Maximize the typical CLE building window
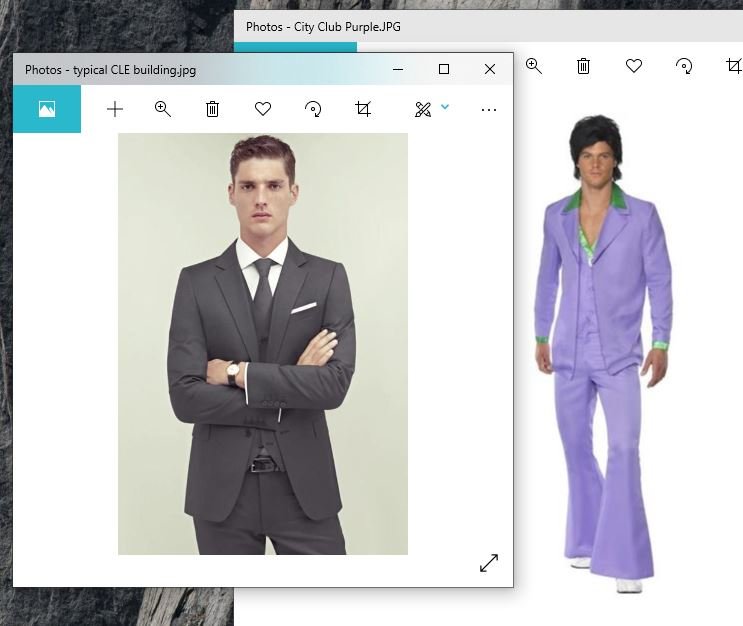 coord(444,69)
